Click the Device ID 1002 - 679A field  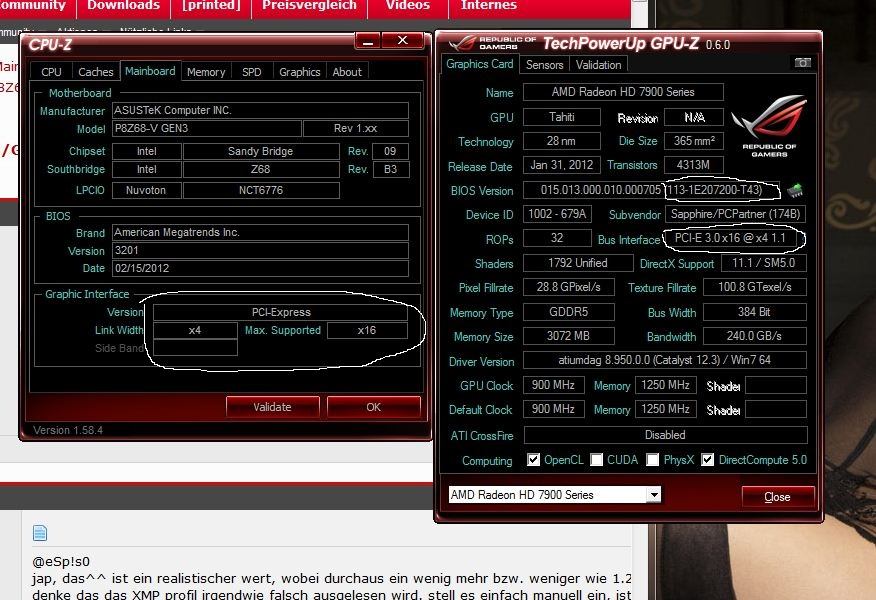pos(557,214)
